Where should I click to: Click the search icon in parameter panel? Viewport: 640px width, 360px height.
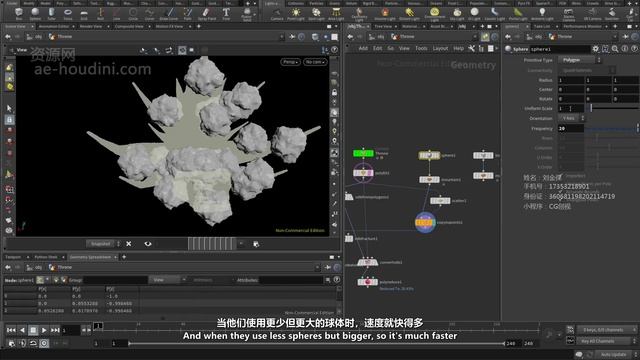tap(615, 49)
